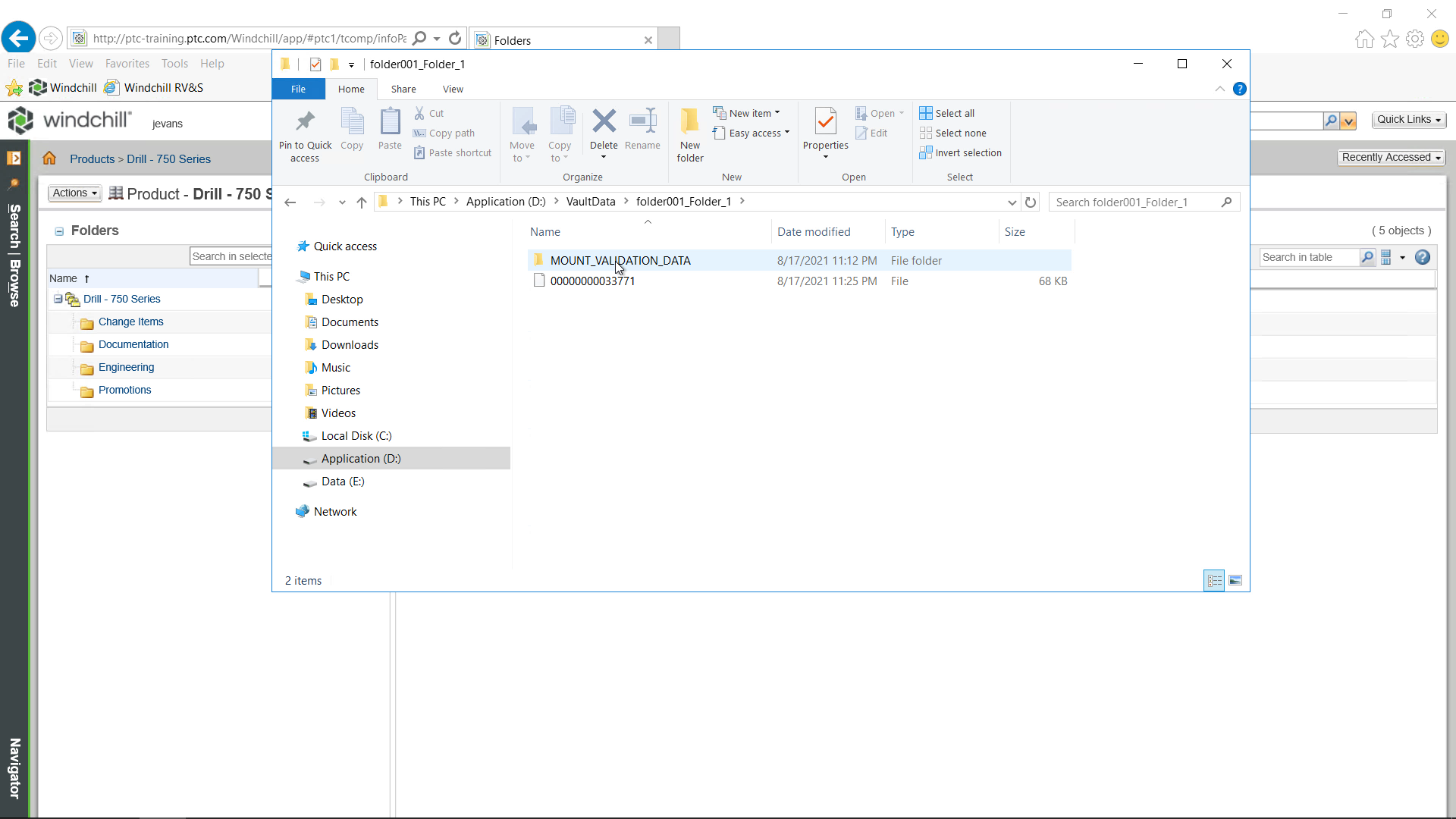The height and width of the screenshot is (819, 1456).
Task: Click Explorer help question mark icon
Action: click(x=1240, y=89)
